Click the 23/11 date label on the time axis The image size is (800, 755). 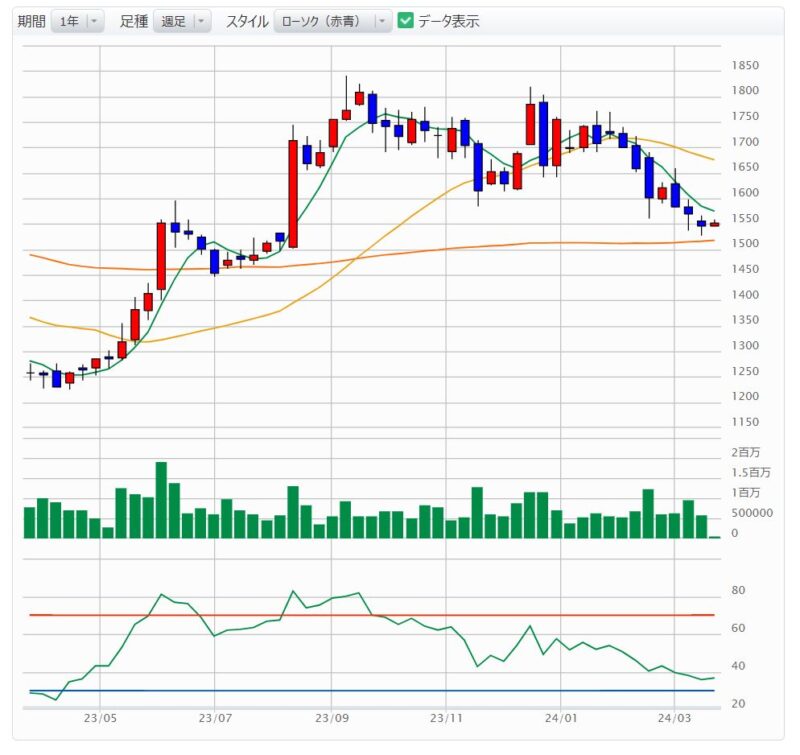(446, 718)
